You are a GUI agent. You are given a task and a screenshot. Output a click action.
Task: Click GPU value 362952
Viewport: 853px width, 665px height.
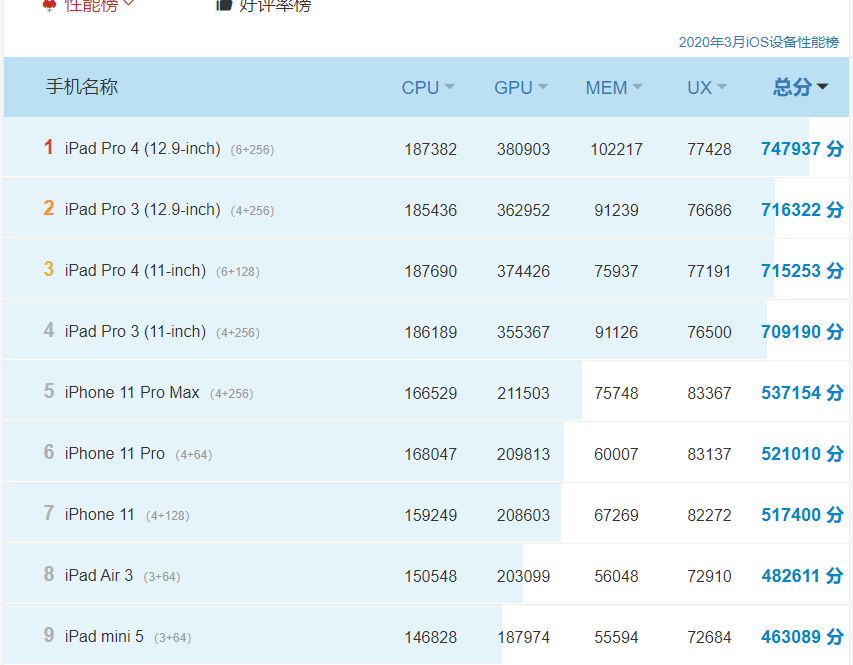coord(523,210)
